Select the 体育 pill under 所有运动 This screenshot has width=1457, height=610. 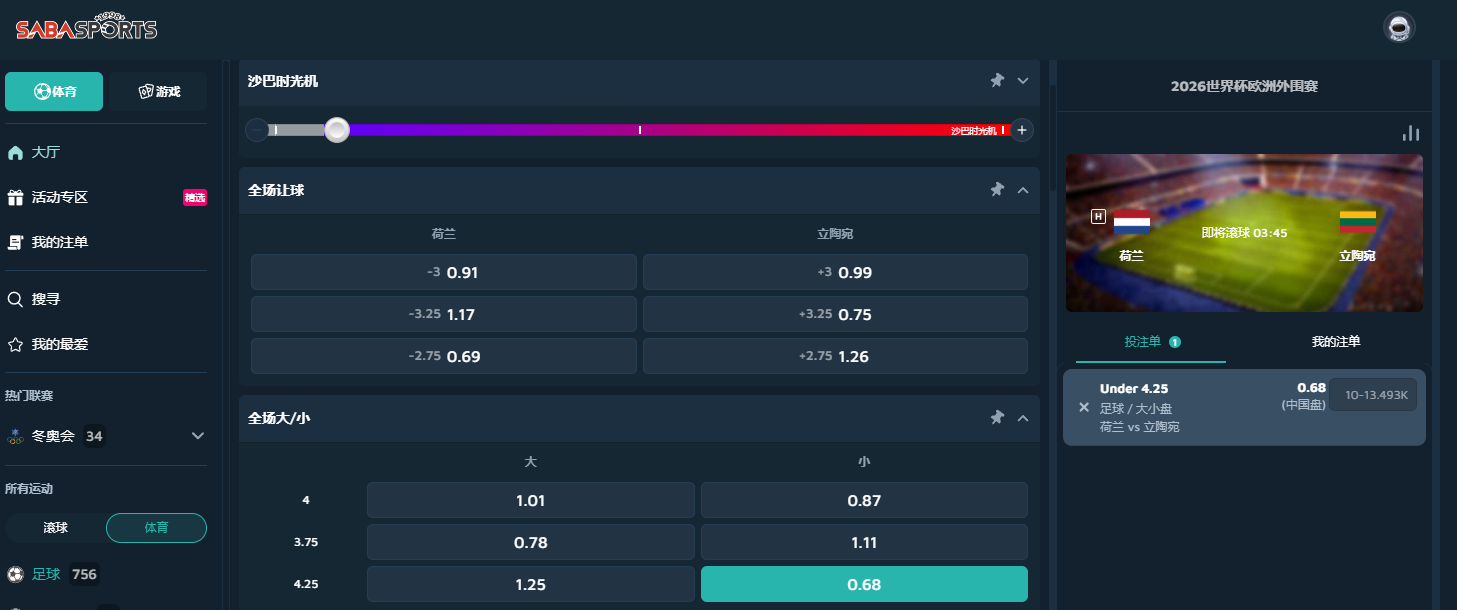pos(156,527)
